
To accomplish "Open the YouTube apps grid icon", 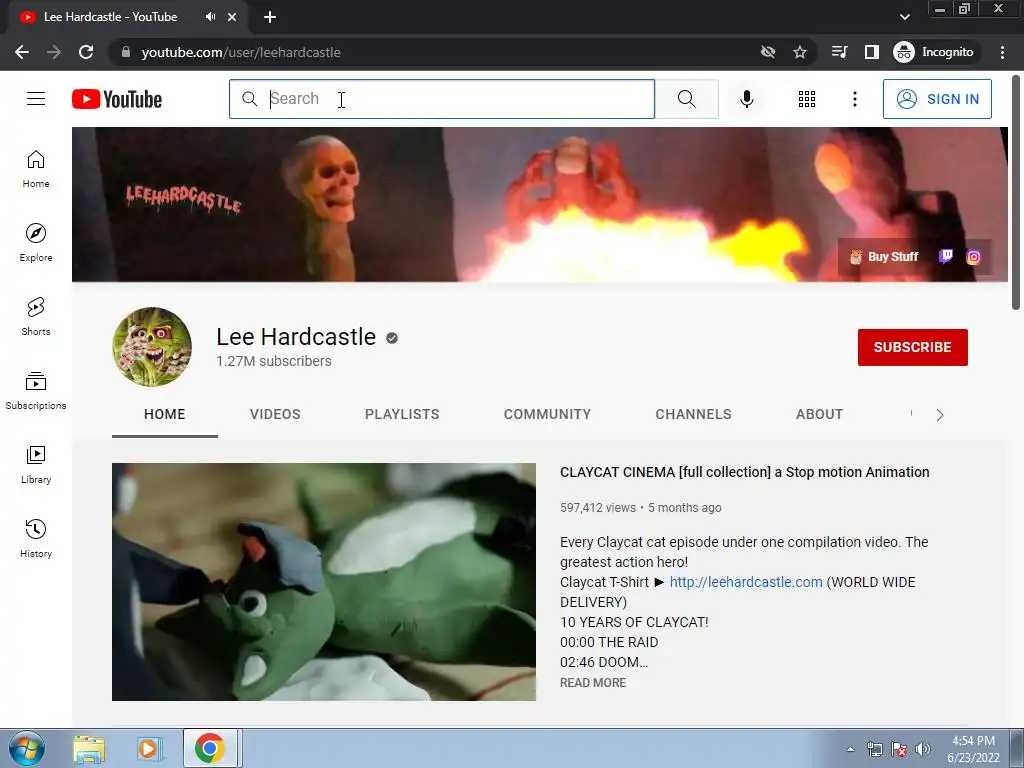I will tap(807, 99).
